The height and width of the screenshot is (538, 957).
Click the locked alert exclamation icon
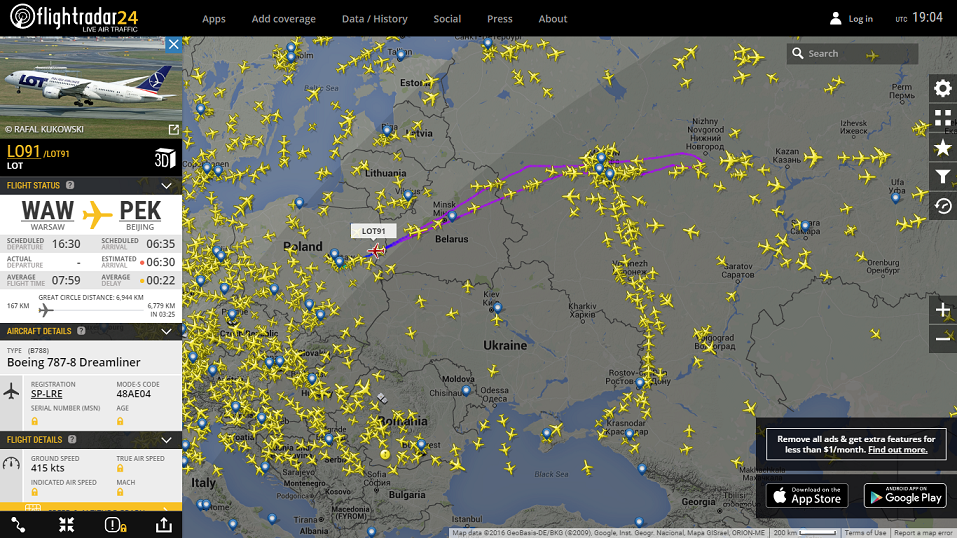tap(115, 525)
